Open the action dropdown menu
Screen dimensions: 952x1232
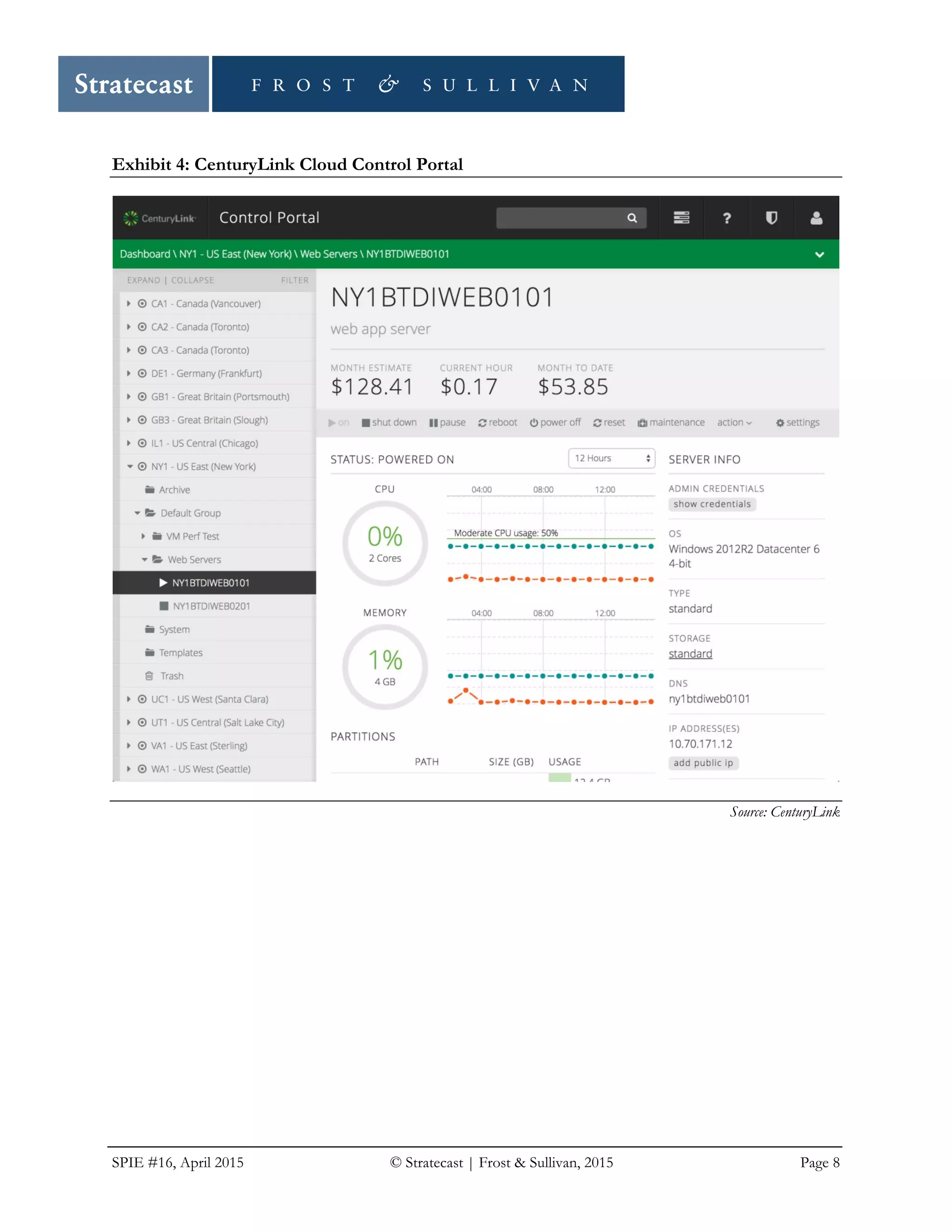coord(734,423)
